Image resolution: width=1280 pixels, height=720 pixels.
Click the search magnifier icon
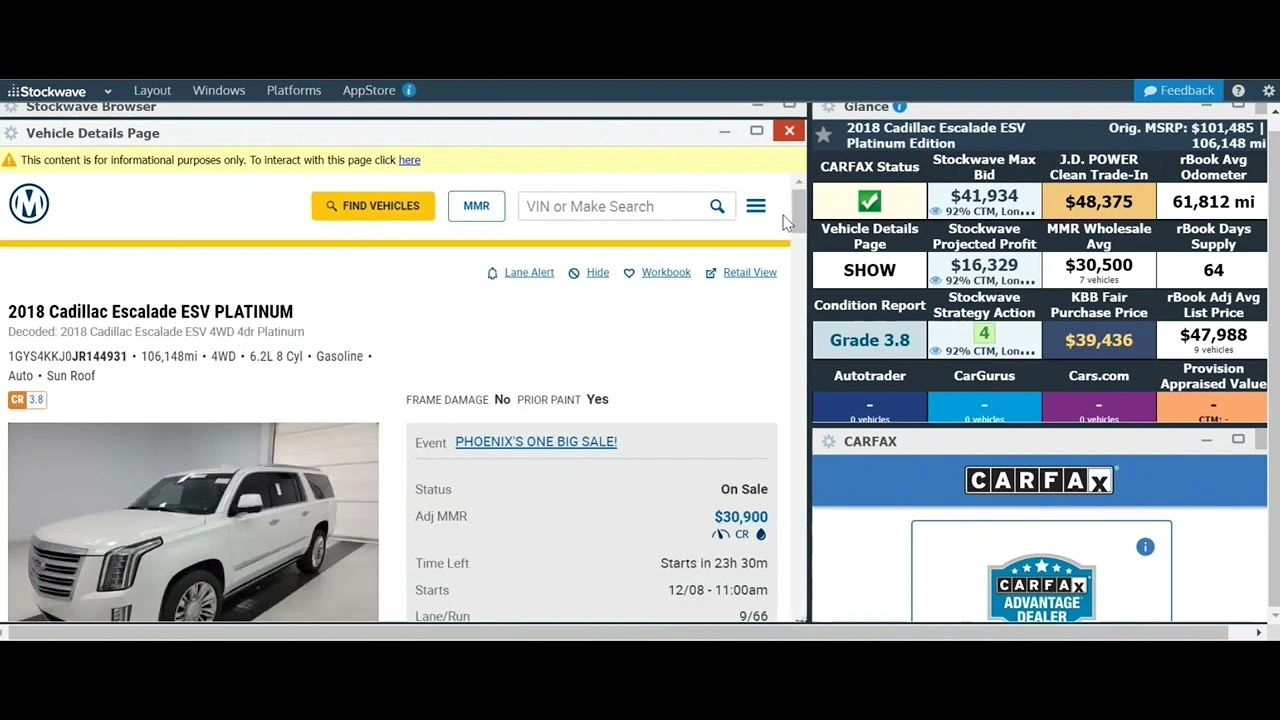(x=717, y=206)
